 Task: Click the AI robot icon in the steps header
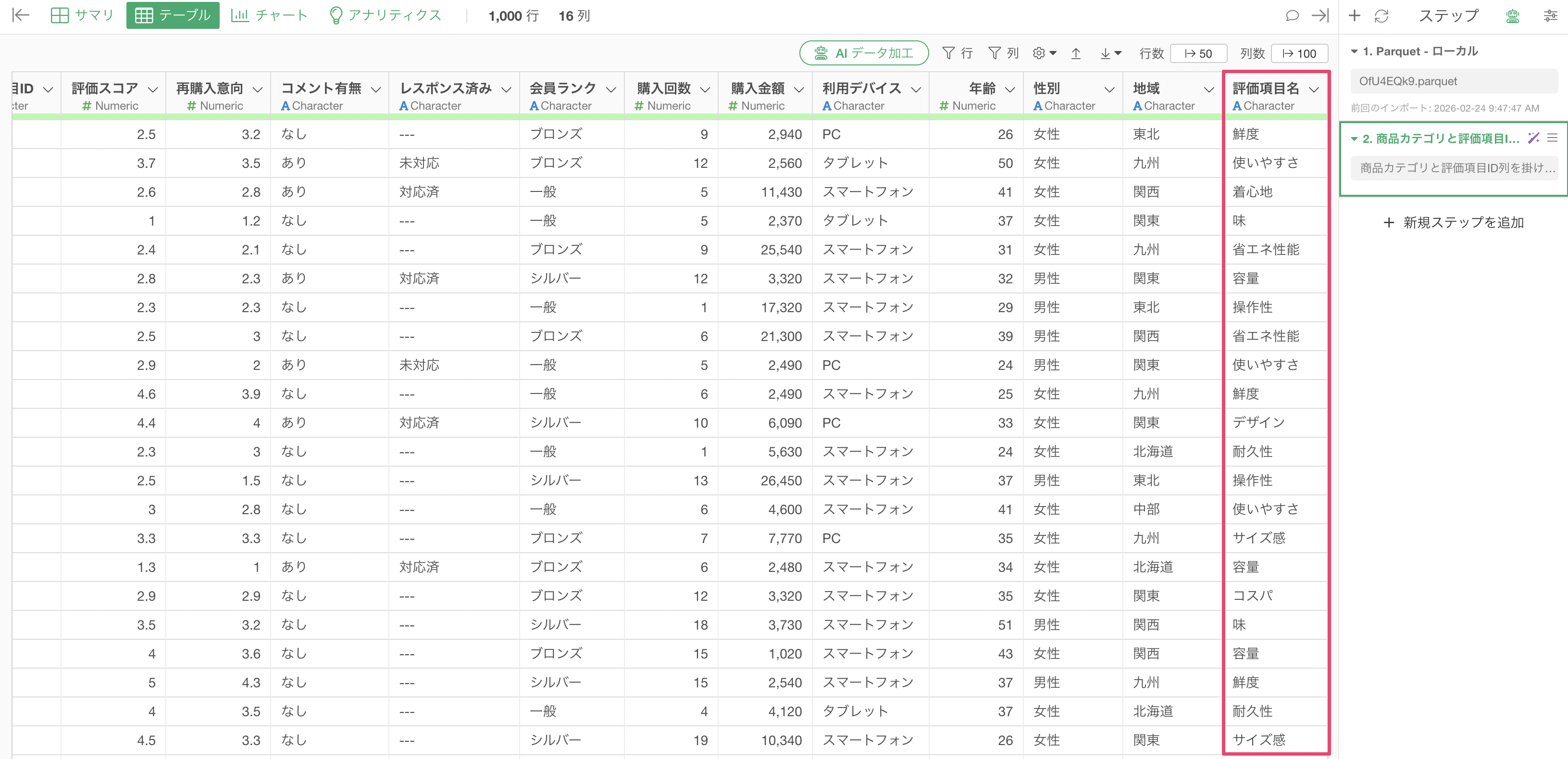point(1512,16)
